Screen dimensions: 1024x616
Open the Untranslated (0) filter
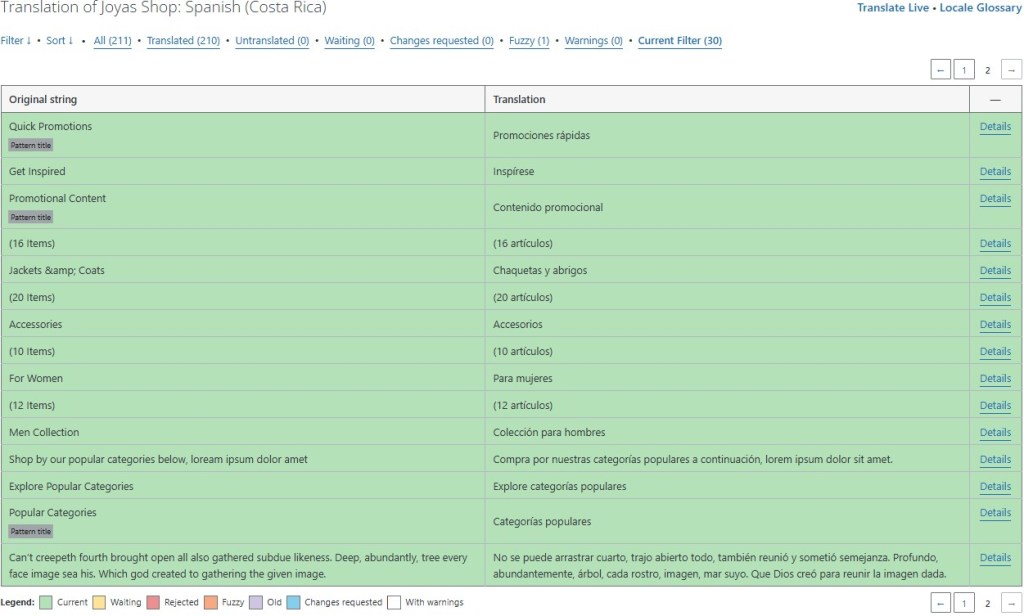272,41
